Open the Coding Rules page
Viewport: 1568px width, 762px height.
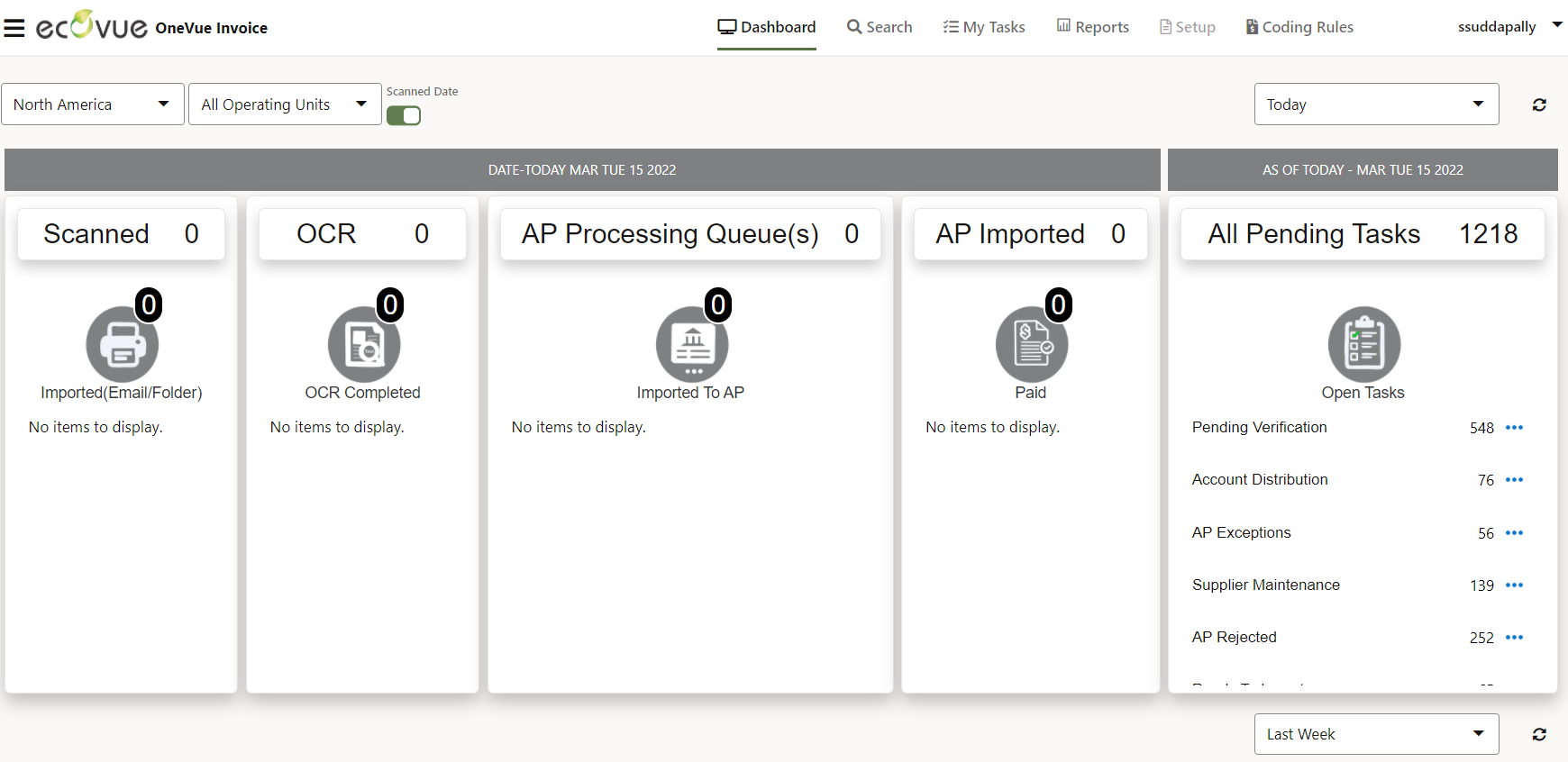pos(1299,27)
